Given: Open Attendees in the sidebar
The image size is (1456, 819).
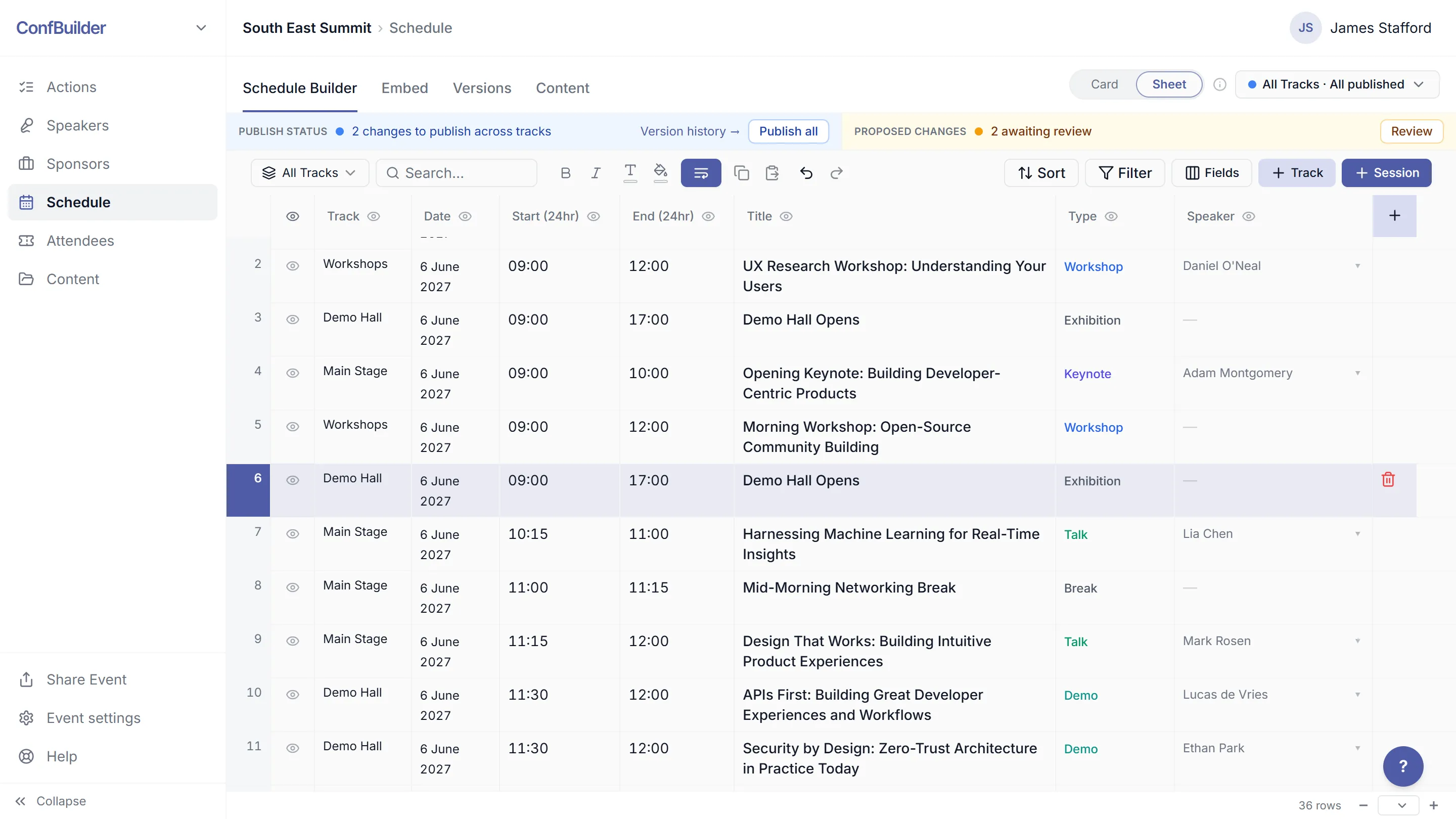Looking at the screenshot, I should pos(112,241).
